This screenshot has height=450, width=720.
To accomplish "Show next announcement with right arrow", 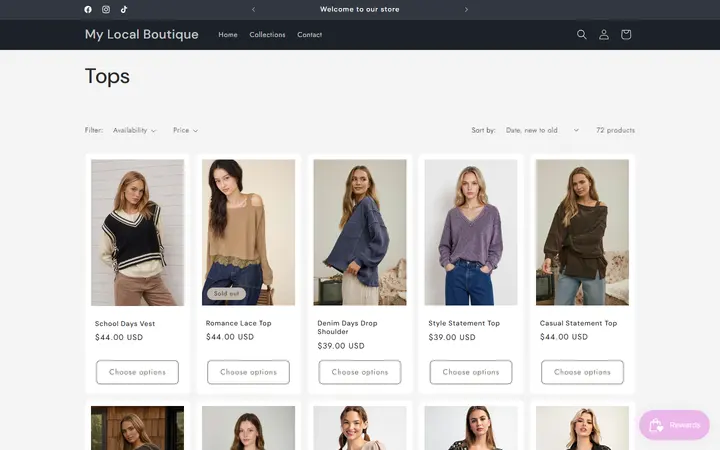I will point(466,9).
